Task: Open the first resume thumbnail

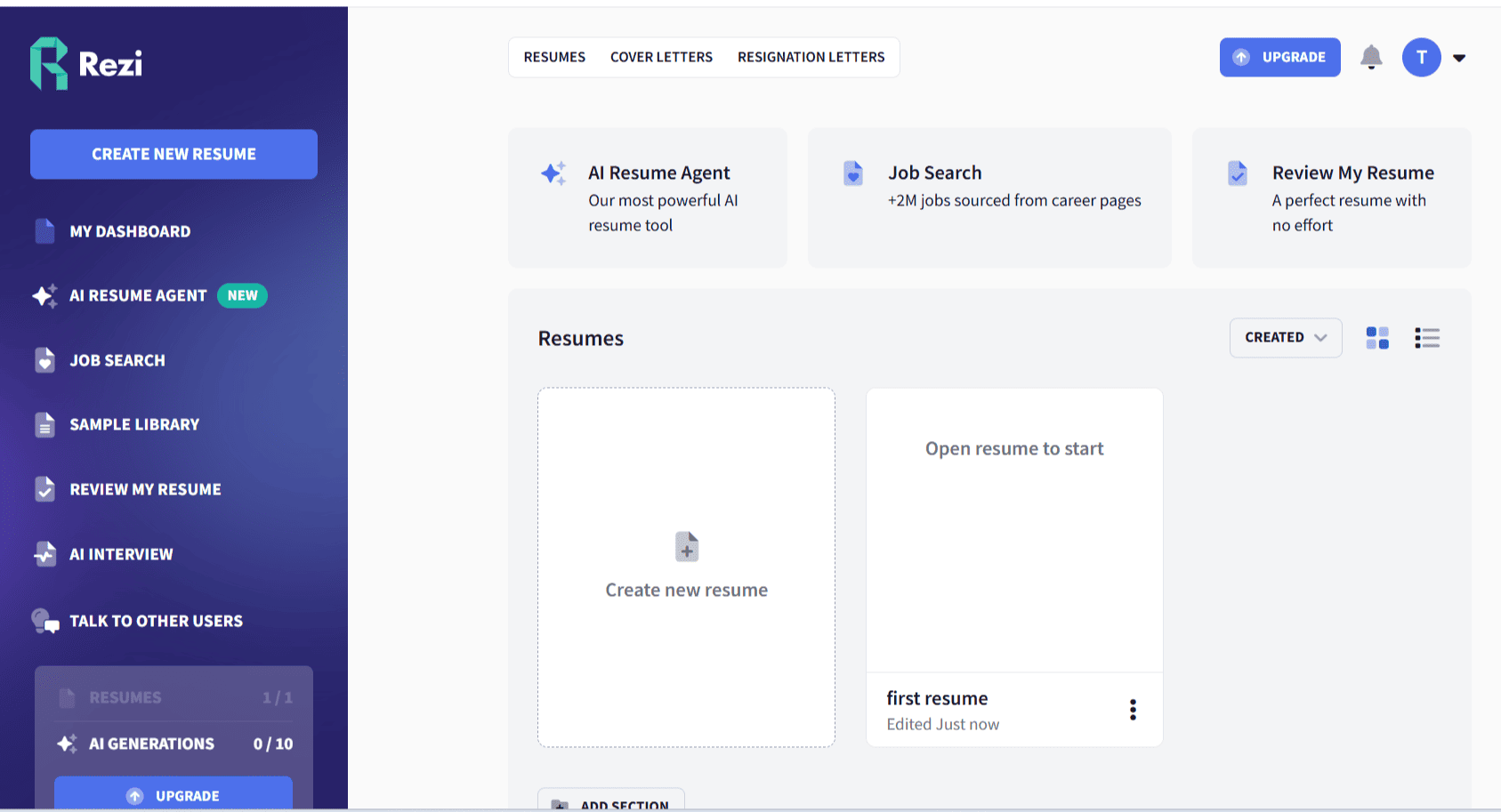Action: pos(1014,530)
